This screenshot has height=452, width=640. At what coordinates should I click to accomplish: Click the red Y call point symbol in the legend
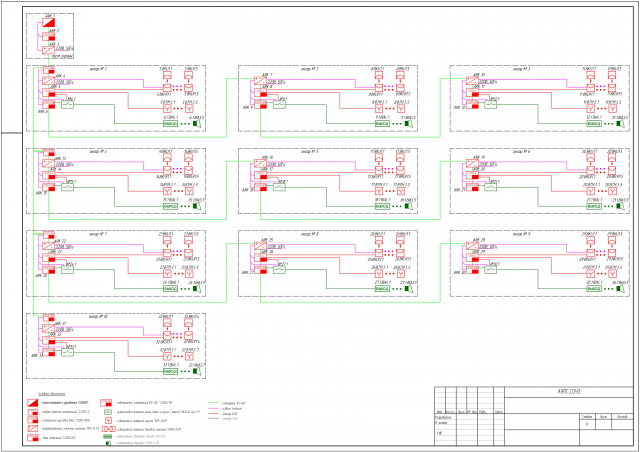(108, 421)
